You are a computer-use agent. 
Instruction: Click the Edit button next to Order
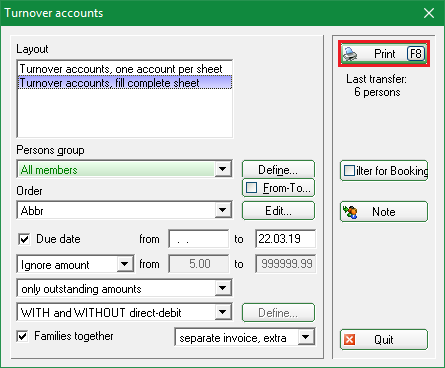(x=278, y=211)
